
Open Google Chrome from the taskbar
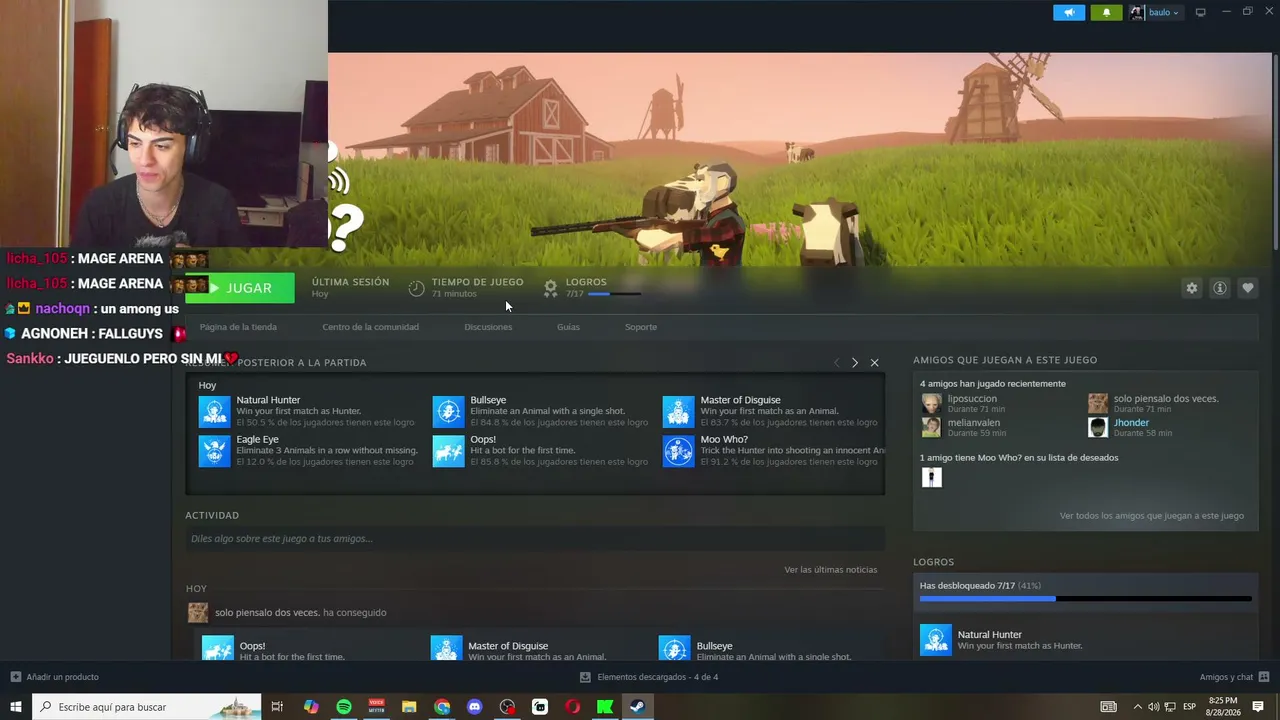pyautogui.click(x=442, y=707)
